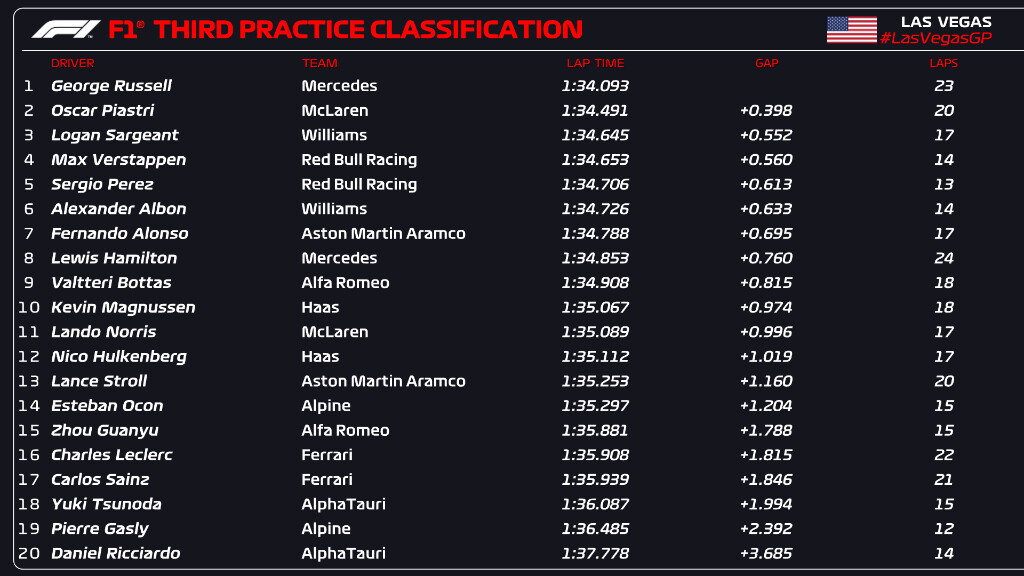
Task: Select the GAP column header
Action: point(766,63)
